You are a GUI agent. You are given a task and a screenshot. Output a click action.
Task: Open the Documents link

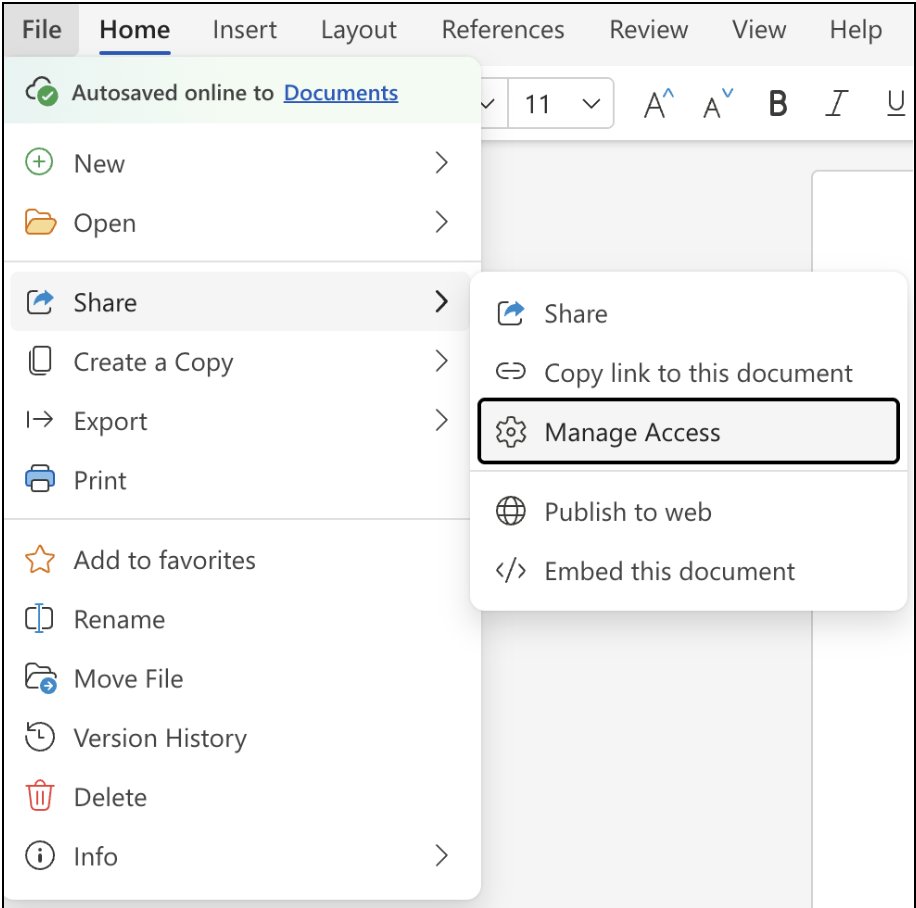point(341,92)
